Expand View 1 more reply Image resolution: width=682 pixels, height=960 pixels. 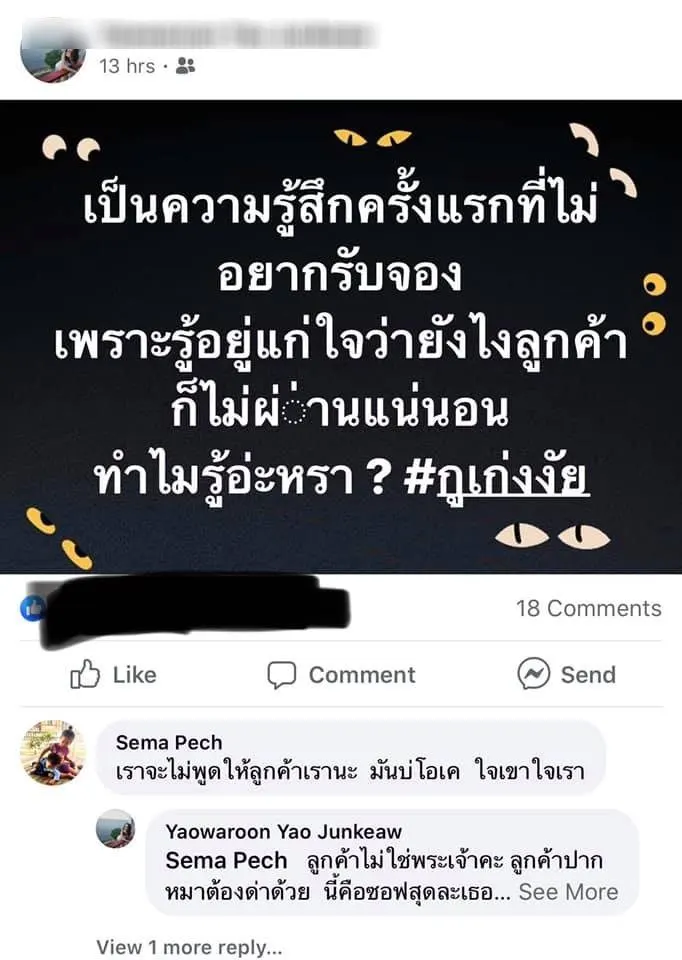tap(189, 947)
